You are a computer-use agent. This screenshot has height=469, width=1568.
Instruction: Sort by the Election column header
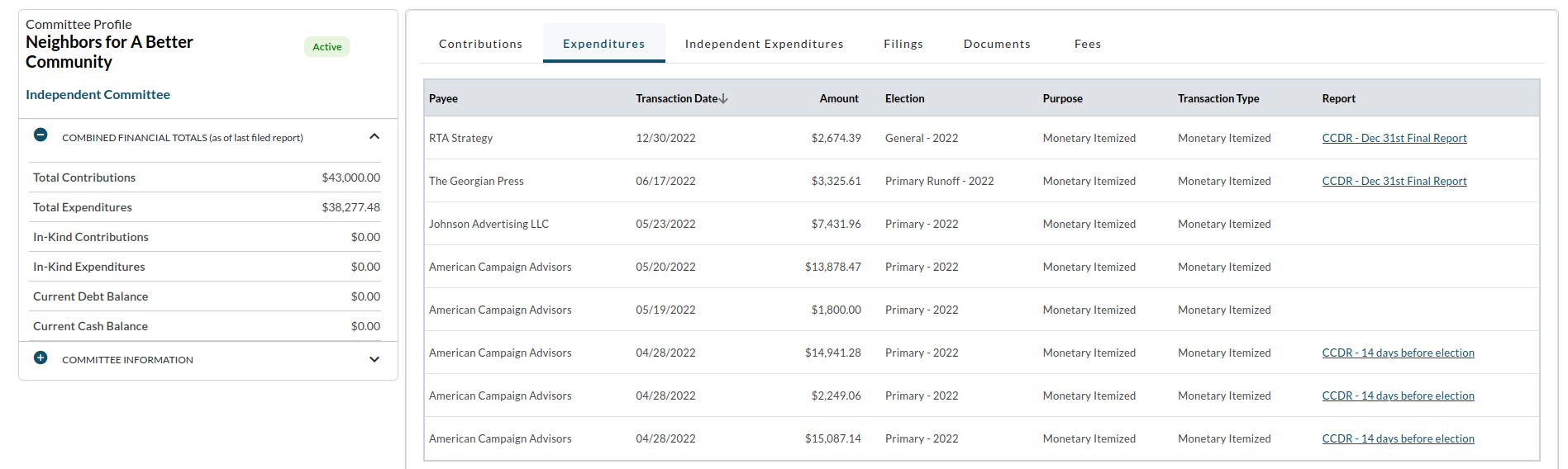coord(904,98)
